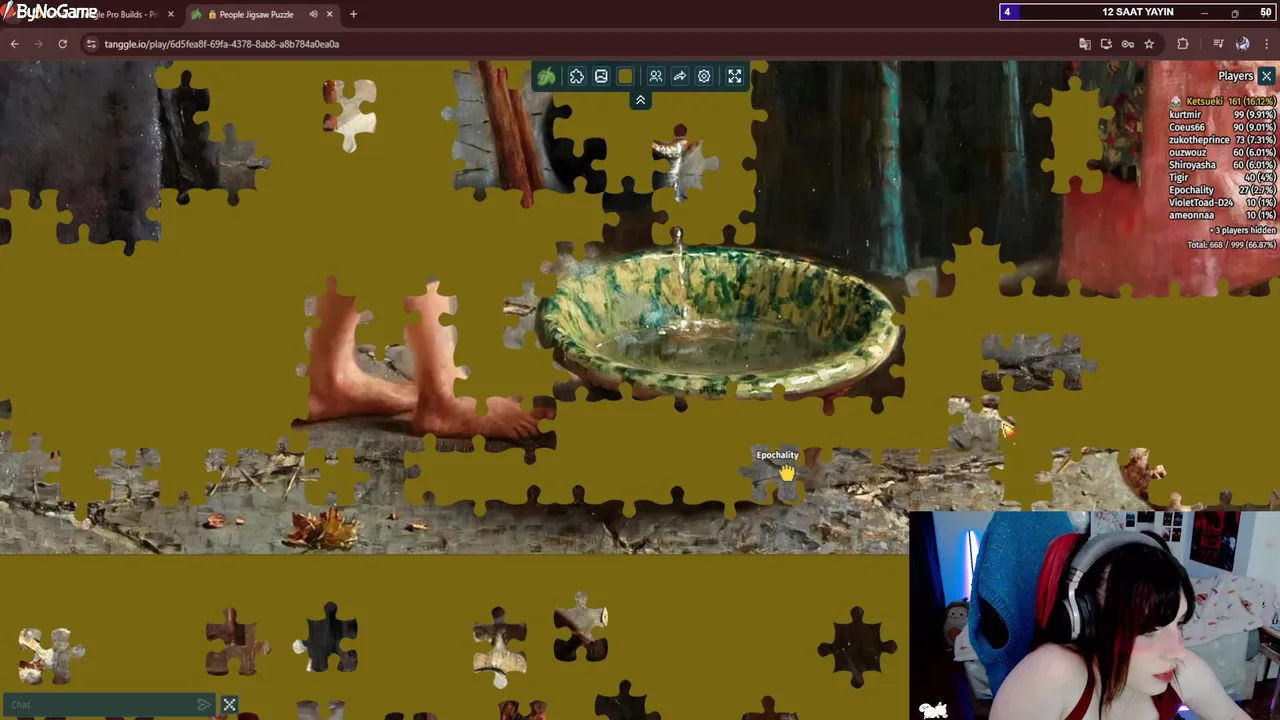Click '3 players hidden' text
Viewport: 1280px width, 720px height.
(x=1242, y=231)
